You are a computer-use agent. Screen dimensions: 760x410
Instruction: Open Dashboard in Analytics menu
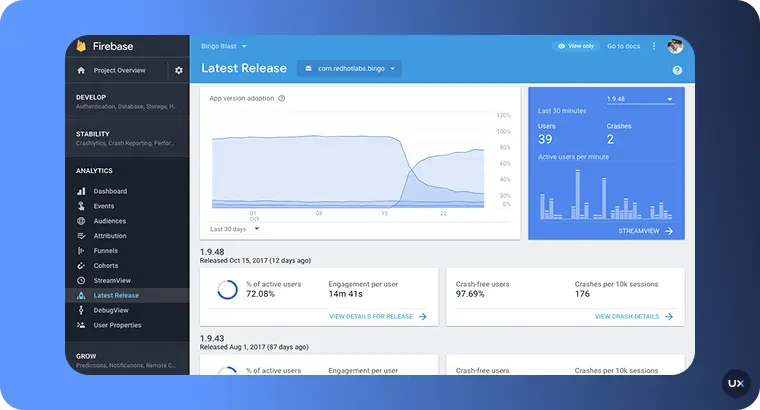(127, 191)
